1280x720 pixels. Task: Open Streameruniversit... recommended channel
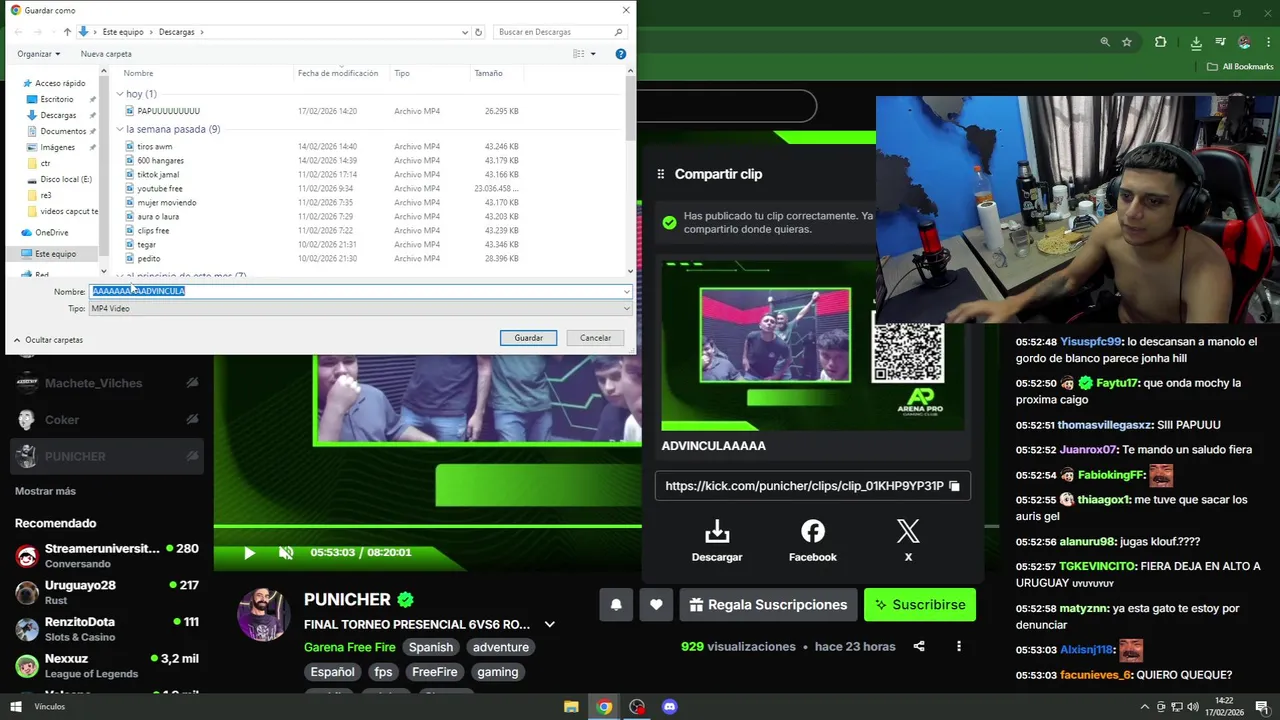pos(106,556)
